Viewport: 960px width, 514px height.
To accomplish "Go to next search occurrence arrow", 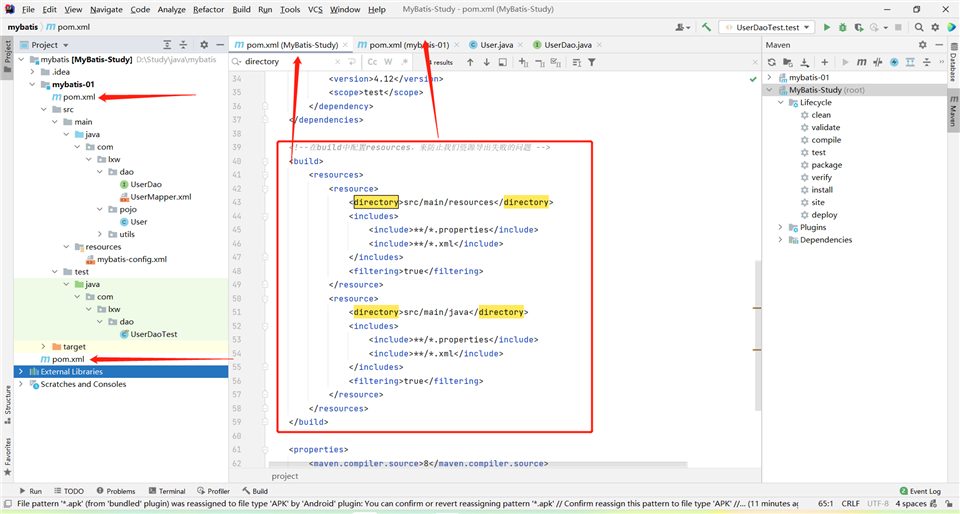I will coord(487,62).
